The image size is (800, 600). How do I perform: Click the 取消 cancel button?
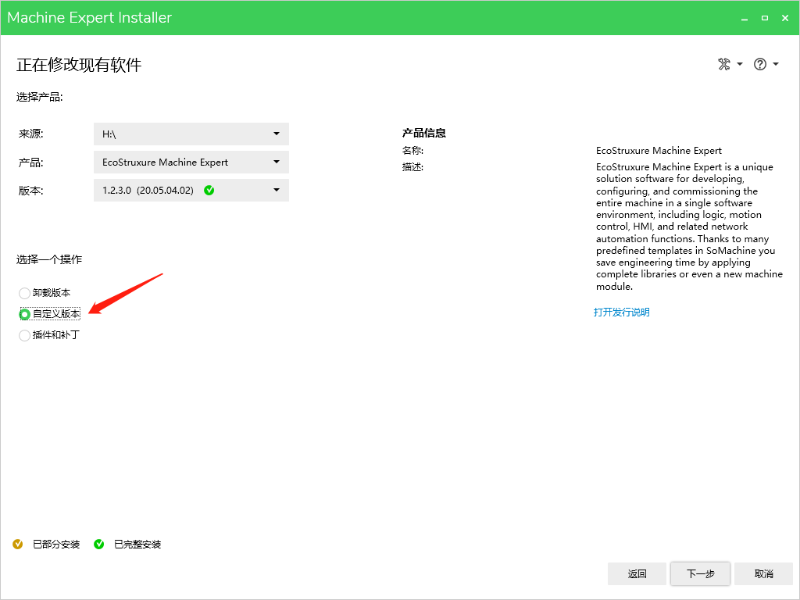coord(764,573)
